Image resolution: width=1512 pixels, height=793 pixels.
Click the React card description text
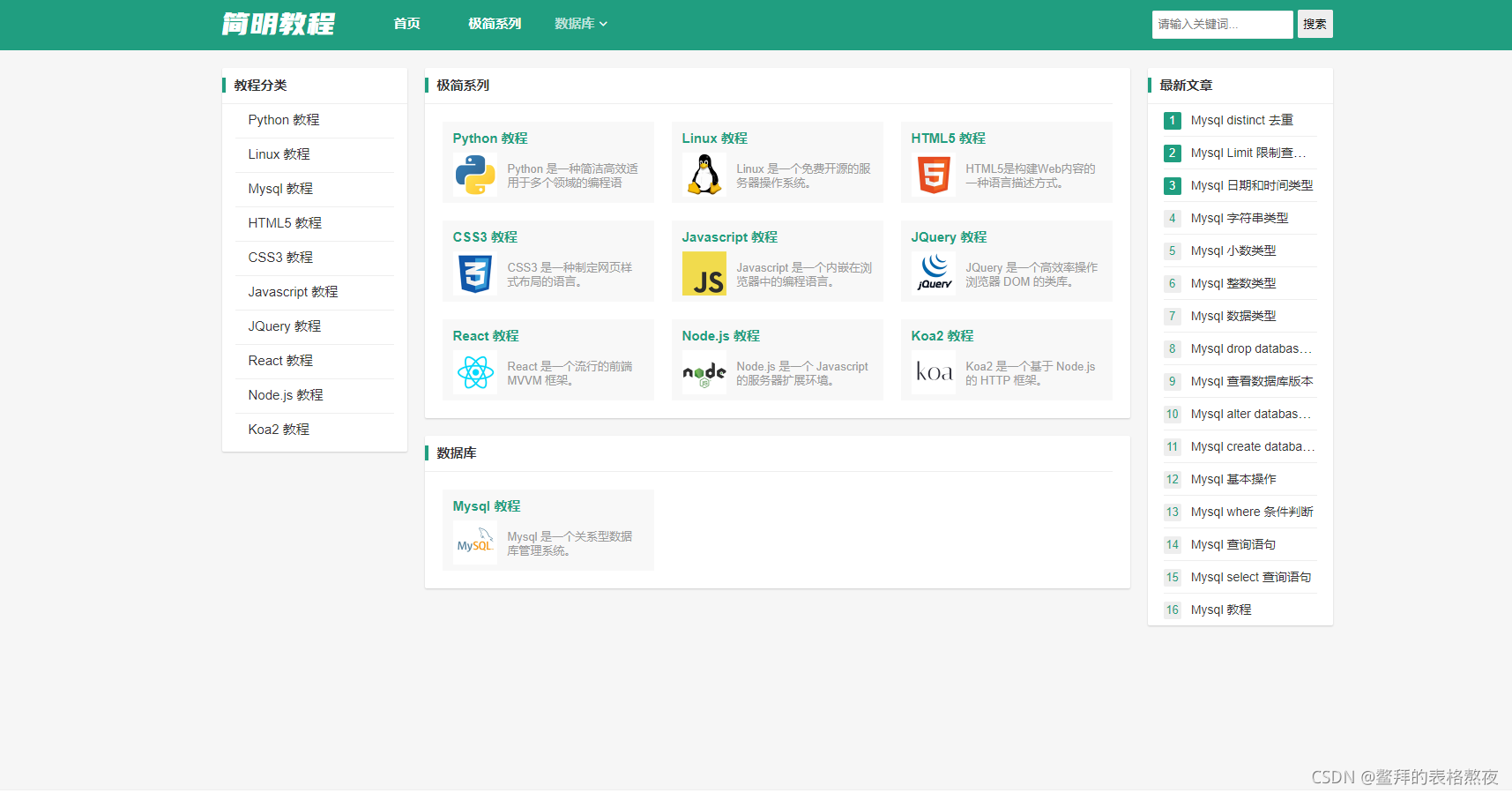[x=570, y=373]
